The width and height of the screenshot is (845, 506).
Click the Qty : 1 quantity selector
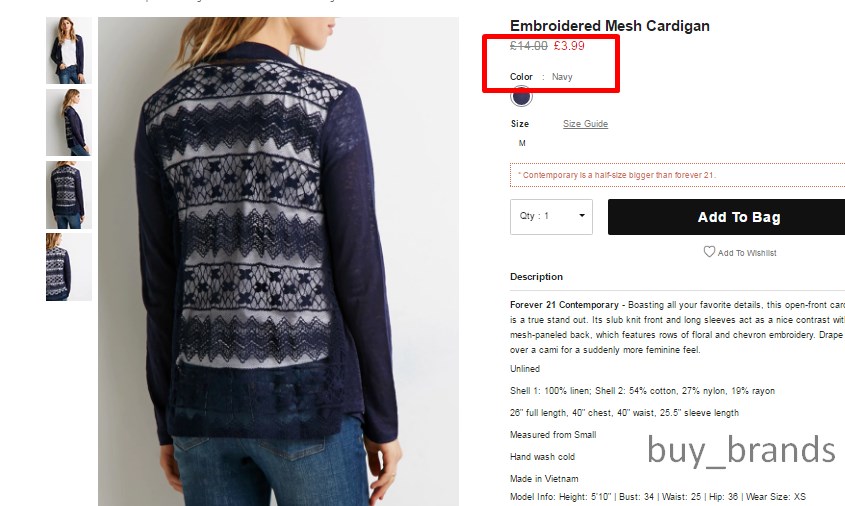[x=551, y=217]
